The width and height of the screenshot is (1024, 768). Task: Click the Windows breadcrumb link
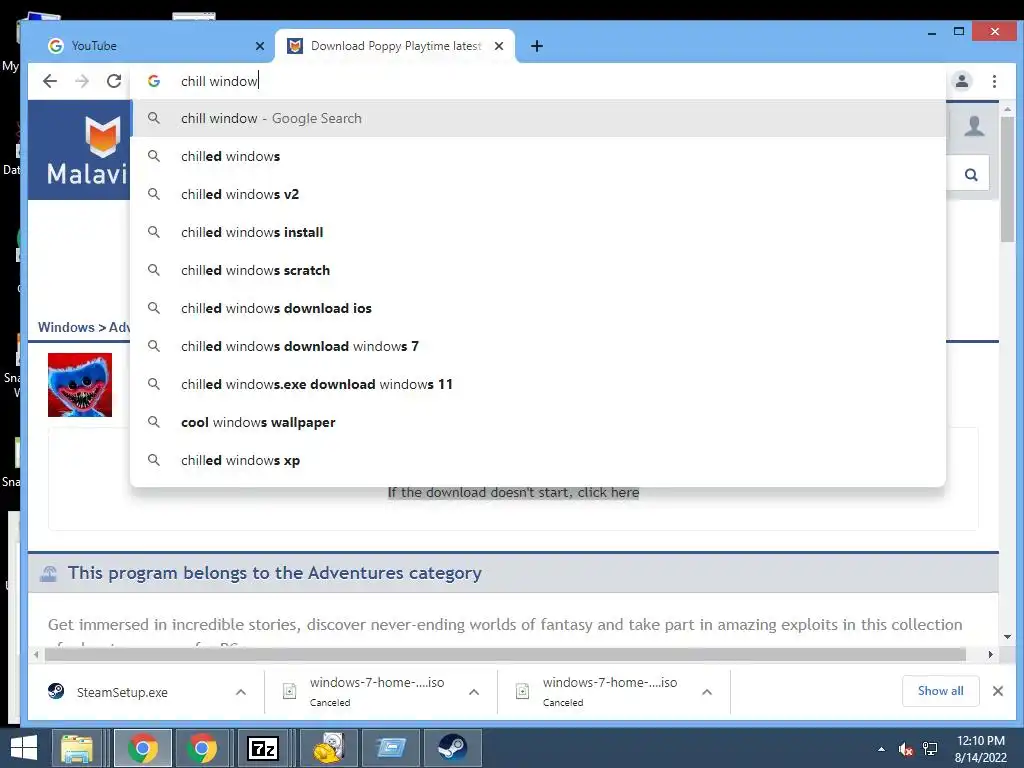66,327
